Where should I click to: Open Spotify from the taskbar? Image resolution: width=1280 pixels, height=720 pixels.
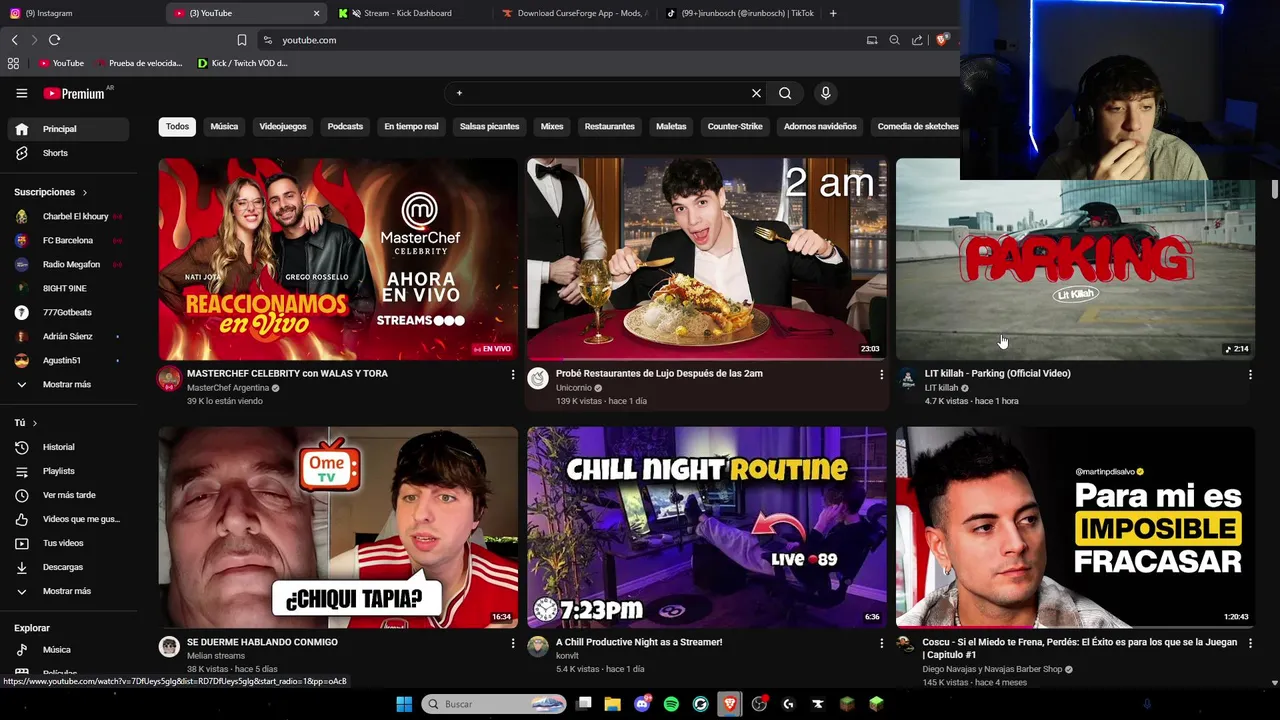pyautogui.click(x=671, y=704)
